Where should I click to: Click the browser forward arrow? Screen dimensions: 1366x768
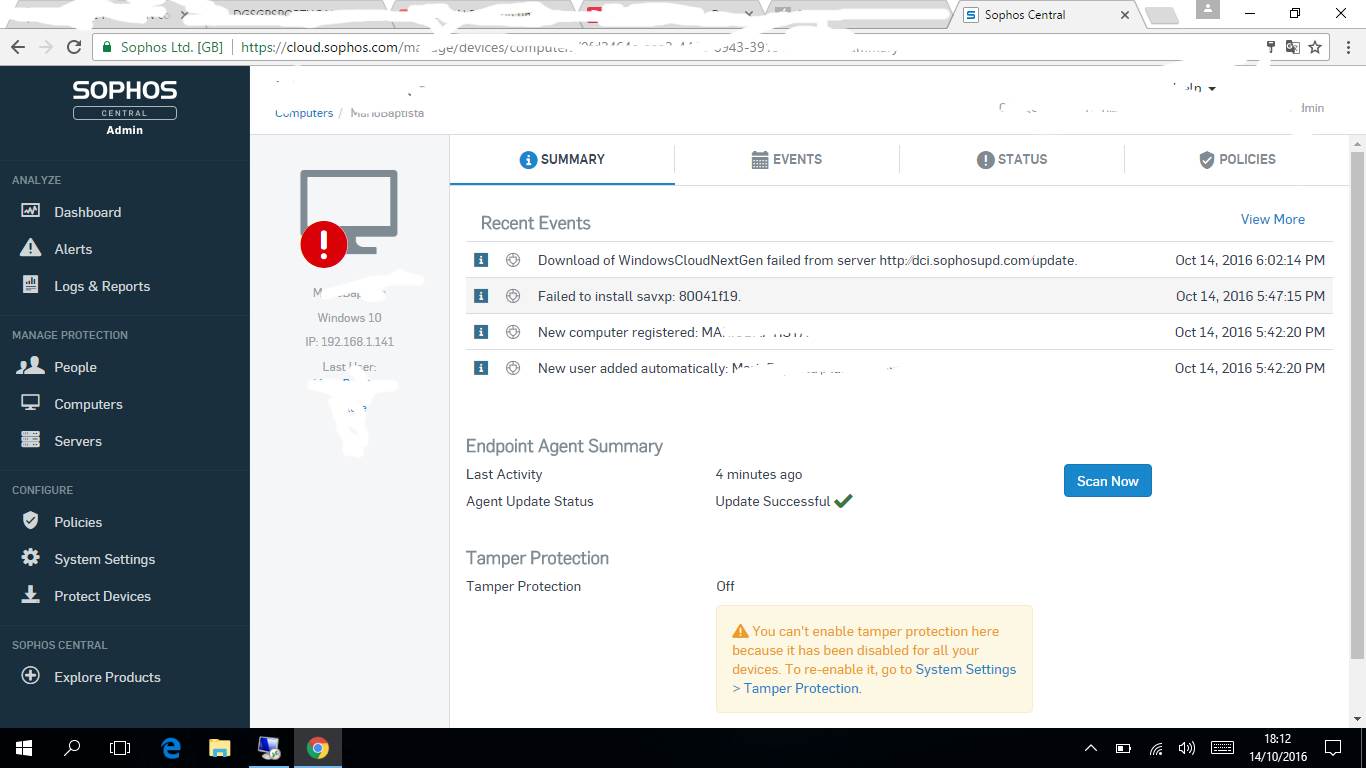click(x=46, y=47)
